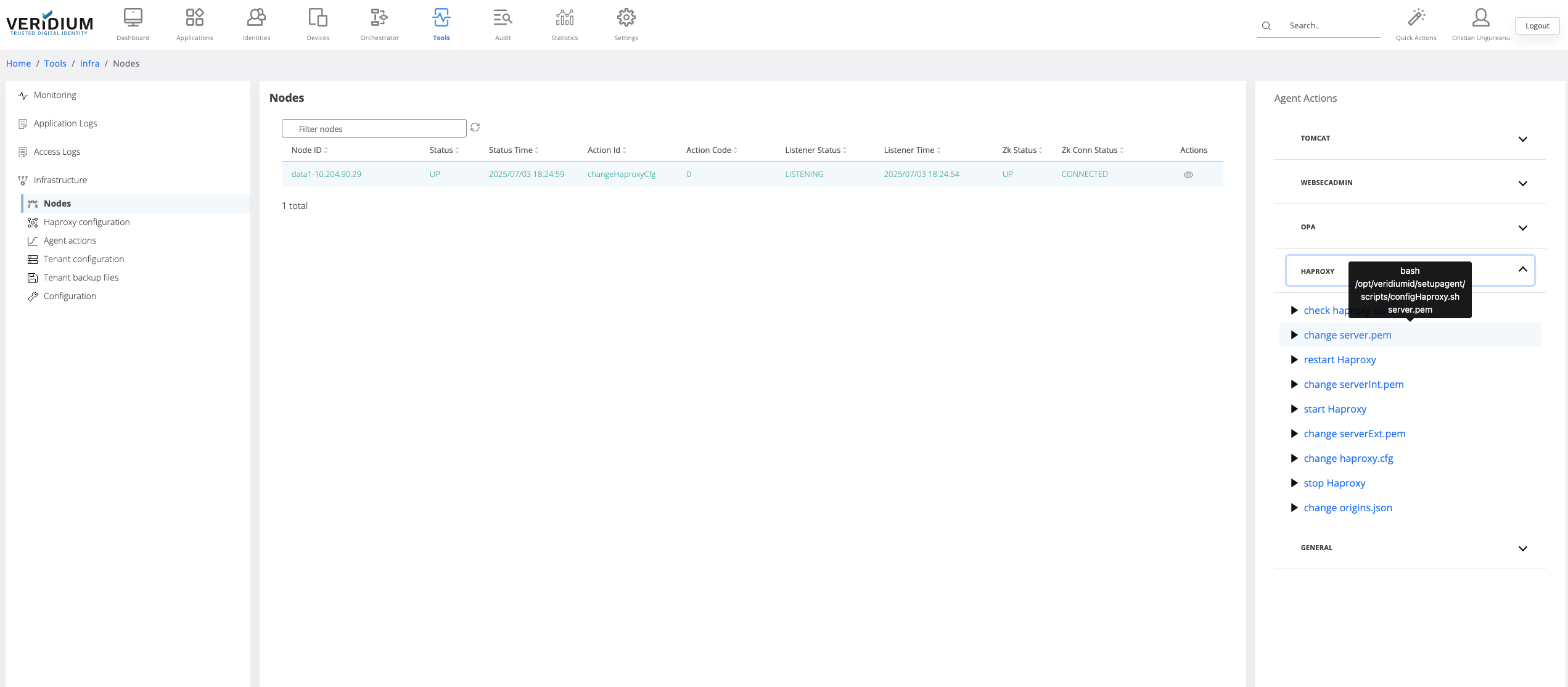Collapse the HAPROXY section

[x=1522, y=269]
